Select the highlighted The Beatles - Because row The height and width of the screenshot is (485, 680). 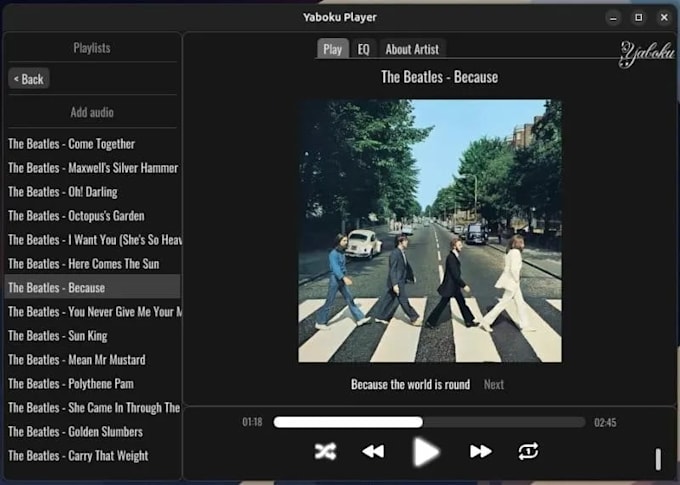click(93, 288)
